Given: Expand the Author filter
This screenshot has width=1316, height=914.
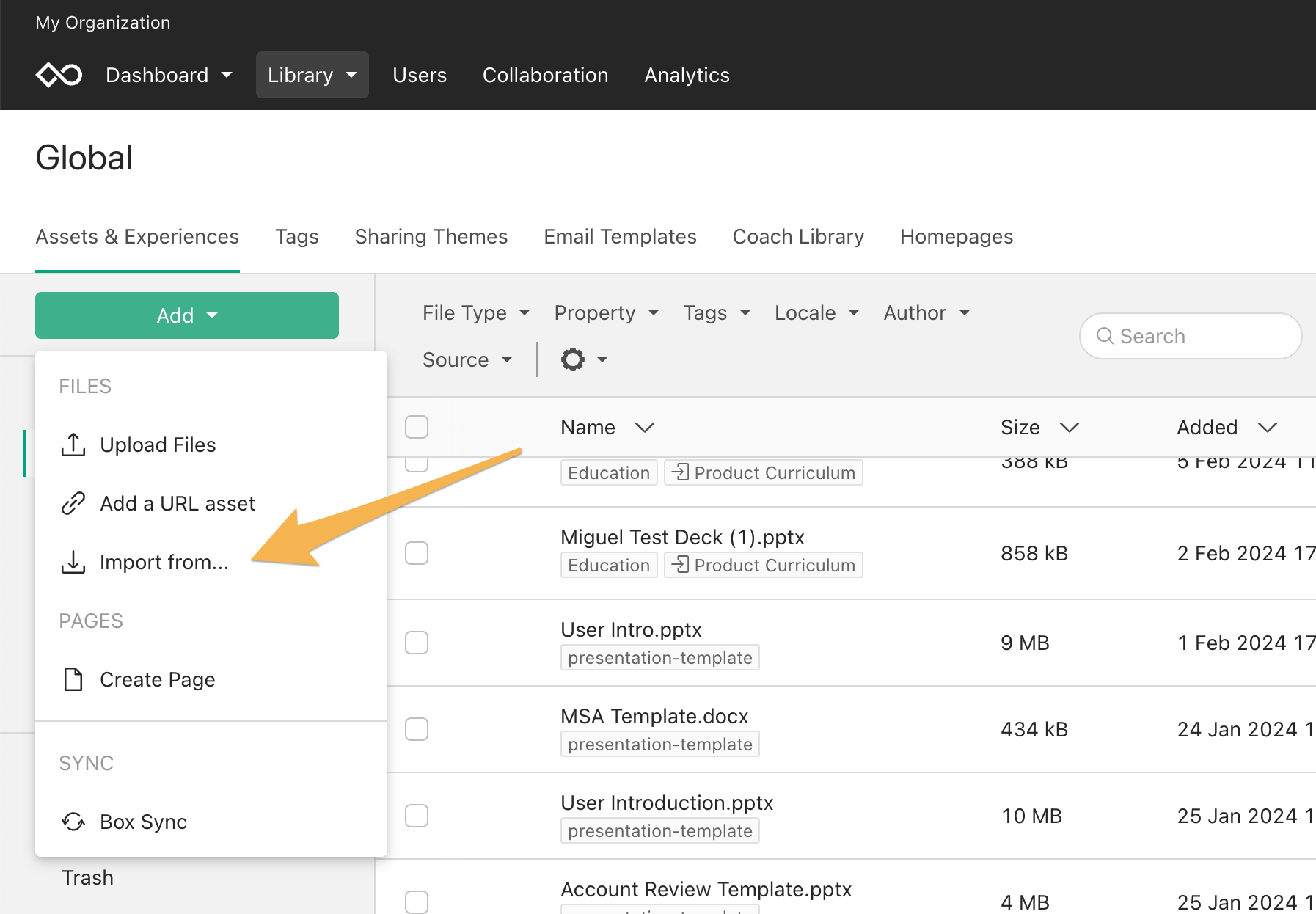Looking at the screenshot, I should click(x=927, y=312).
